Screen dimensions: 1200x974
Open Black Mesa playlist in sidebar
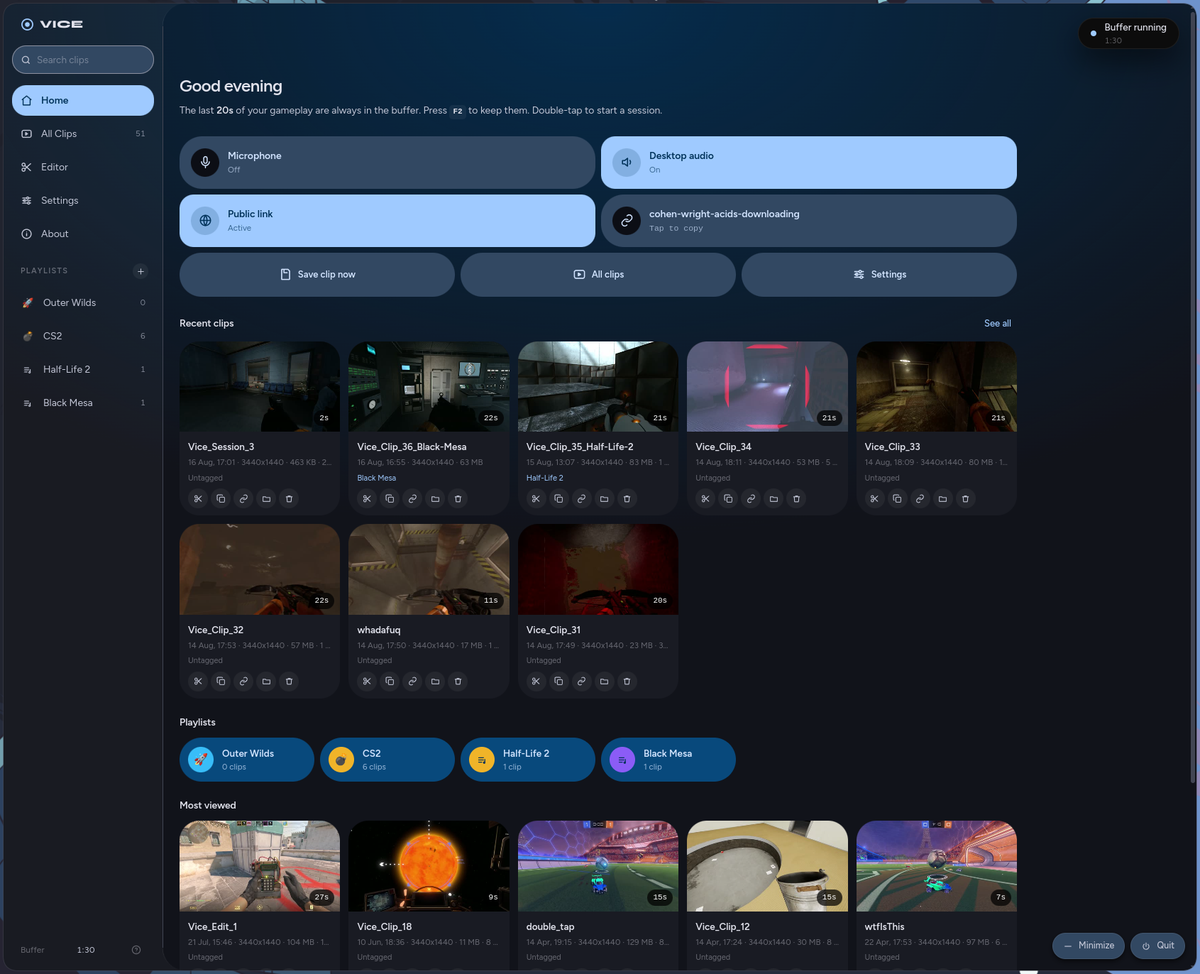coord(83,403)
